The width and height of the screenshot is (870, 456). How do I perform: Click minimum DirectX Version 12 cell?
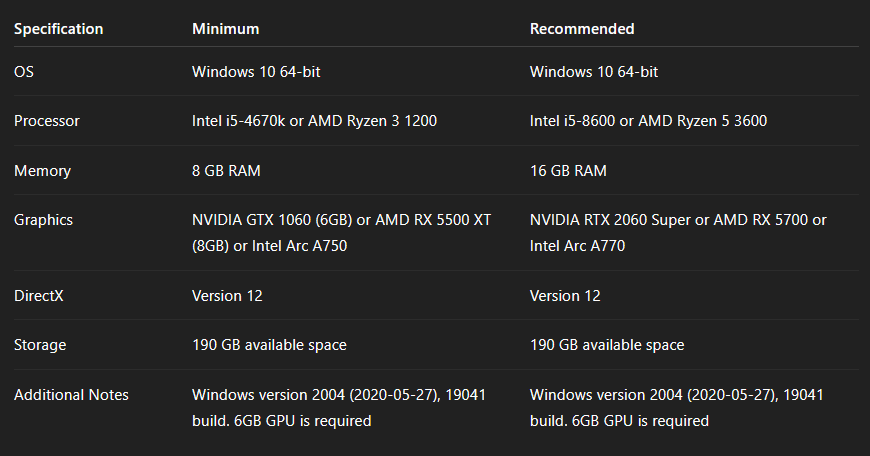(227, 296)
